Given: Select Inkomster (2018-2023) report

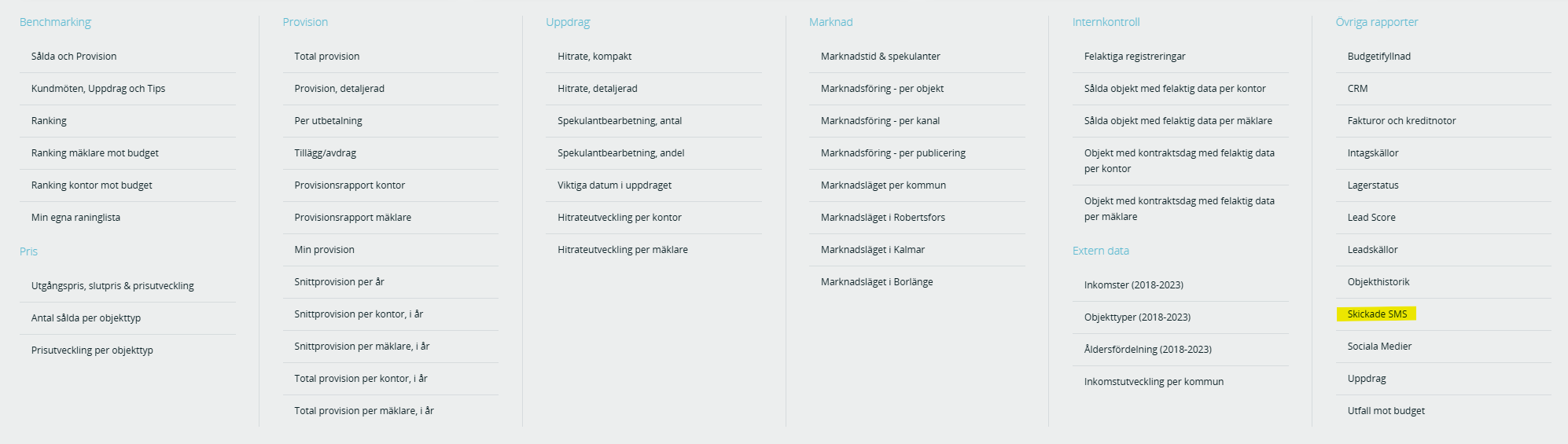Looking at the screenshot, I should pyautogui.click(x=1134, y=285).
